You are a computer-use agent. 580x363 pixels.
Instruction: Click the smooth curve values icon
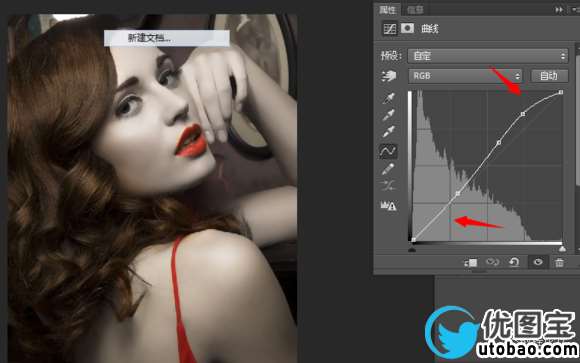[388, 185]
